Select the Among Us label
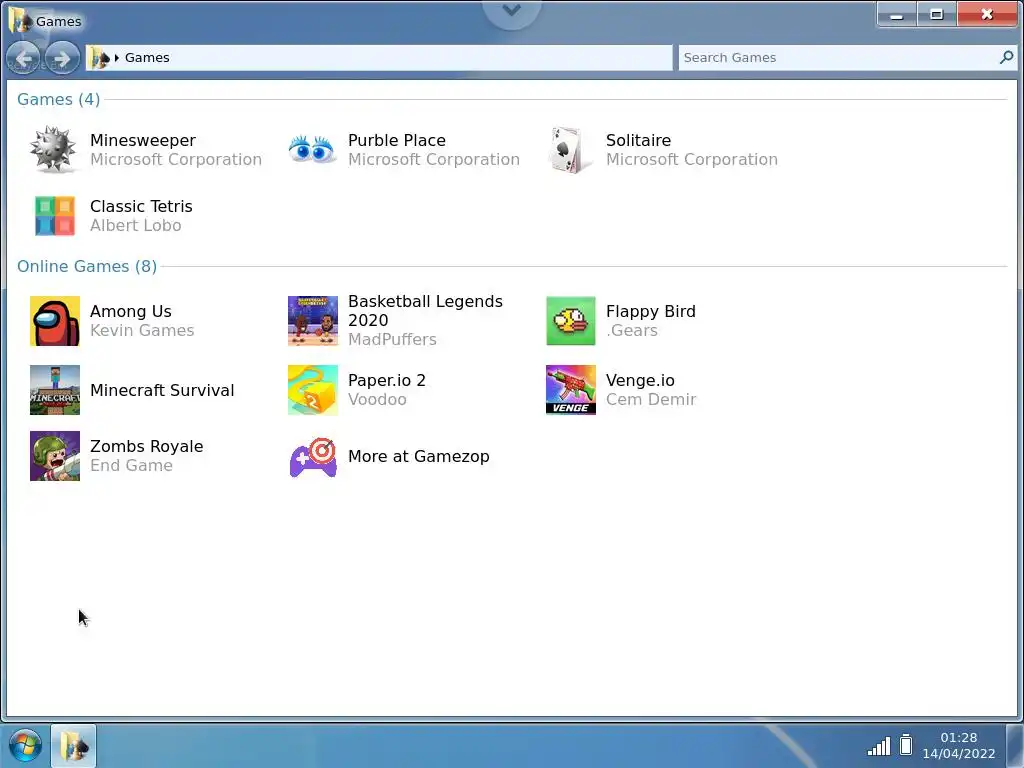The width and height of the screenshot is (1024, 768). point(131,312)
